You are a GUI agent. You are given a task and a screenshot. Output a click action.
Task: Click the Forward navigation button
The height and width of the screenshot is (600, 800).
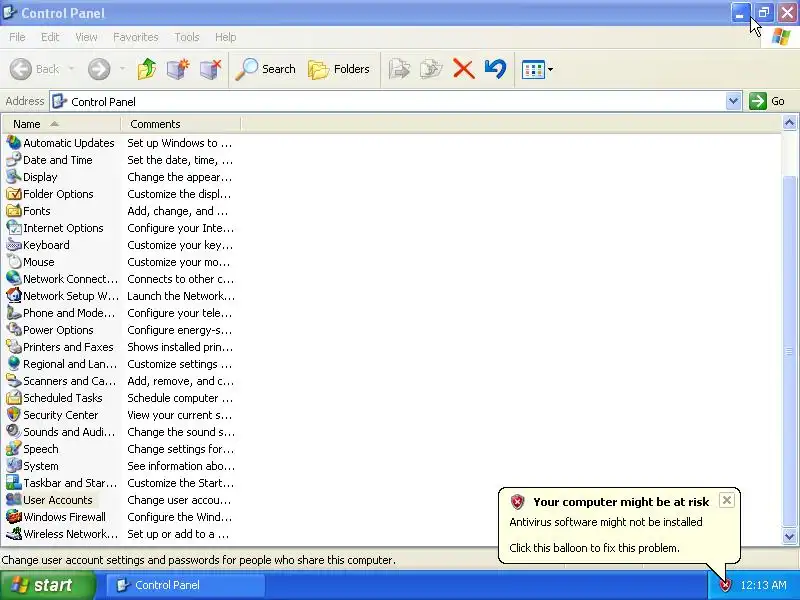99,69
